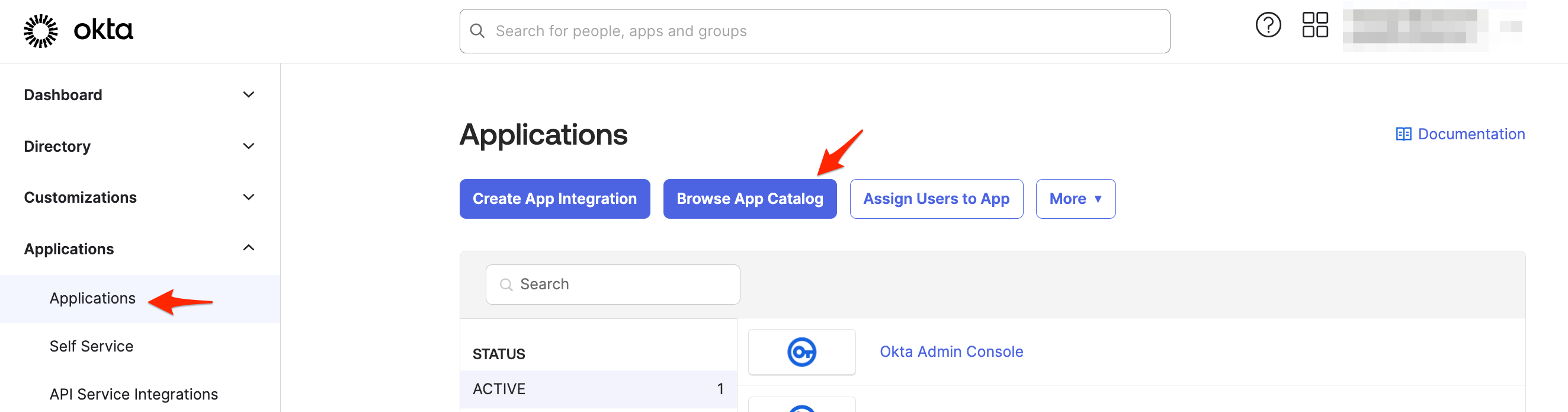Select Directory in the sidebar
This screenshot has height=412, width=1568.
[57, 146]
